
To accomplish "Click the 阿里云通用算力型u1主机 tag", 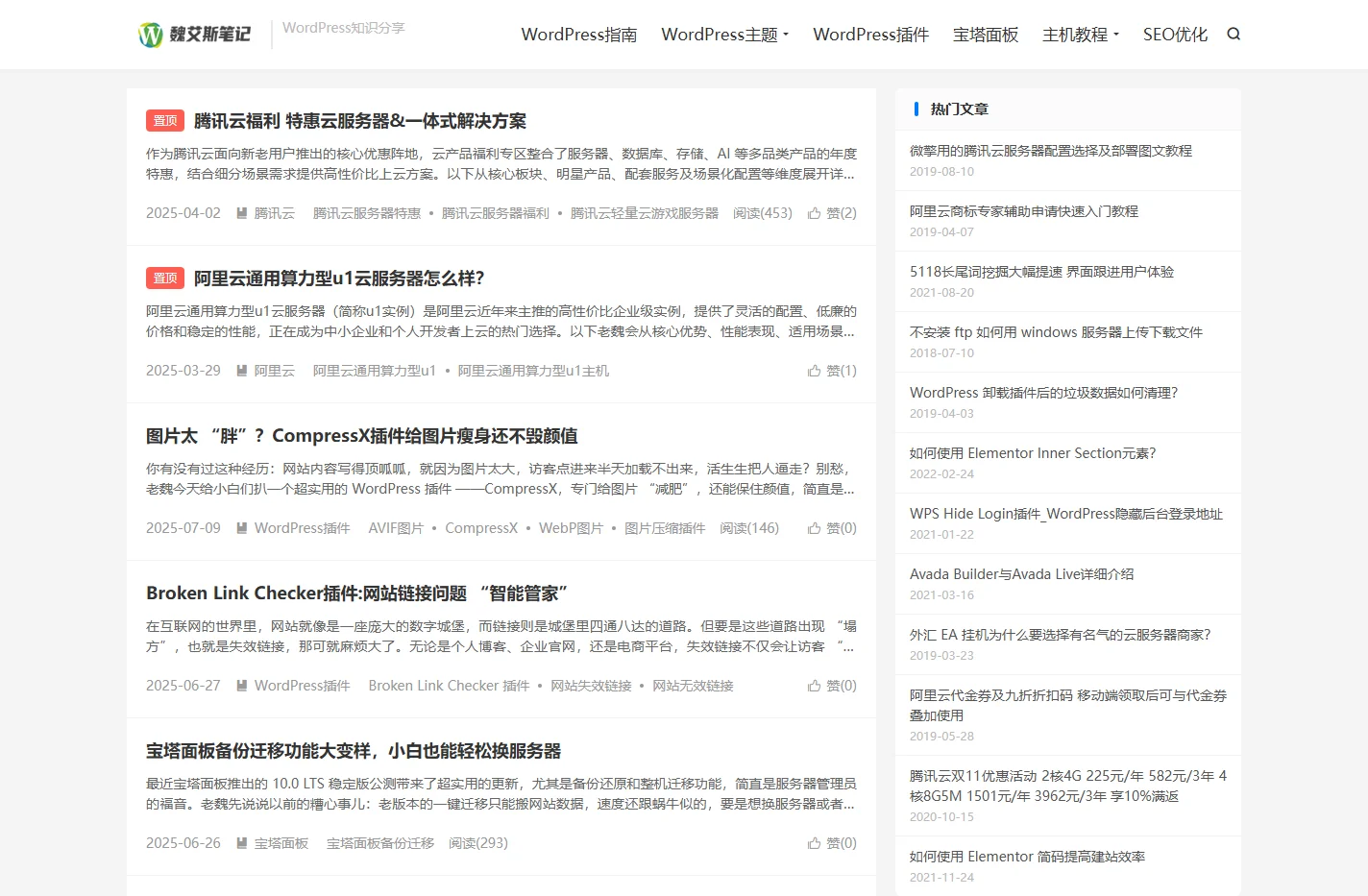I will pos(533,371).
